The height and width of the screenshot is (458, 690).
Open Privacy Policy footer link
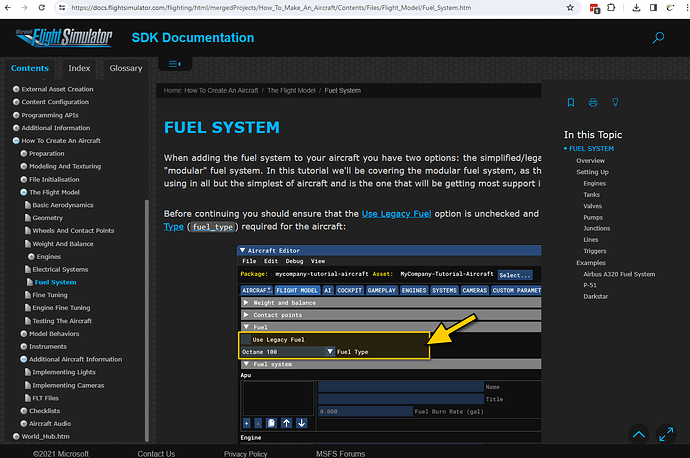click(x=246, y=454)
